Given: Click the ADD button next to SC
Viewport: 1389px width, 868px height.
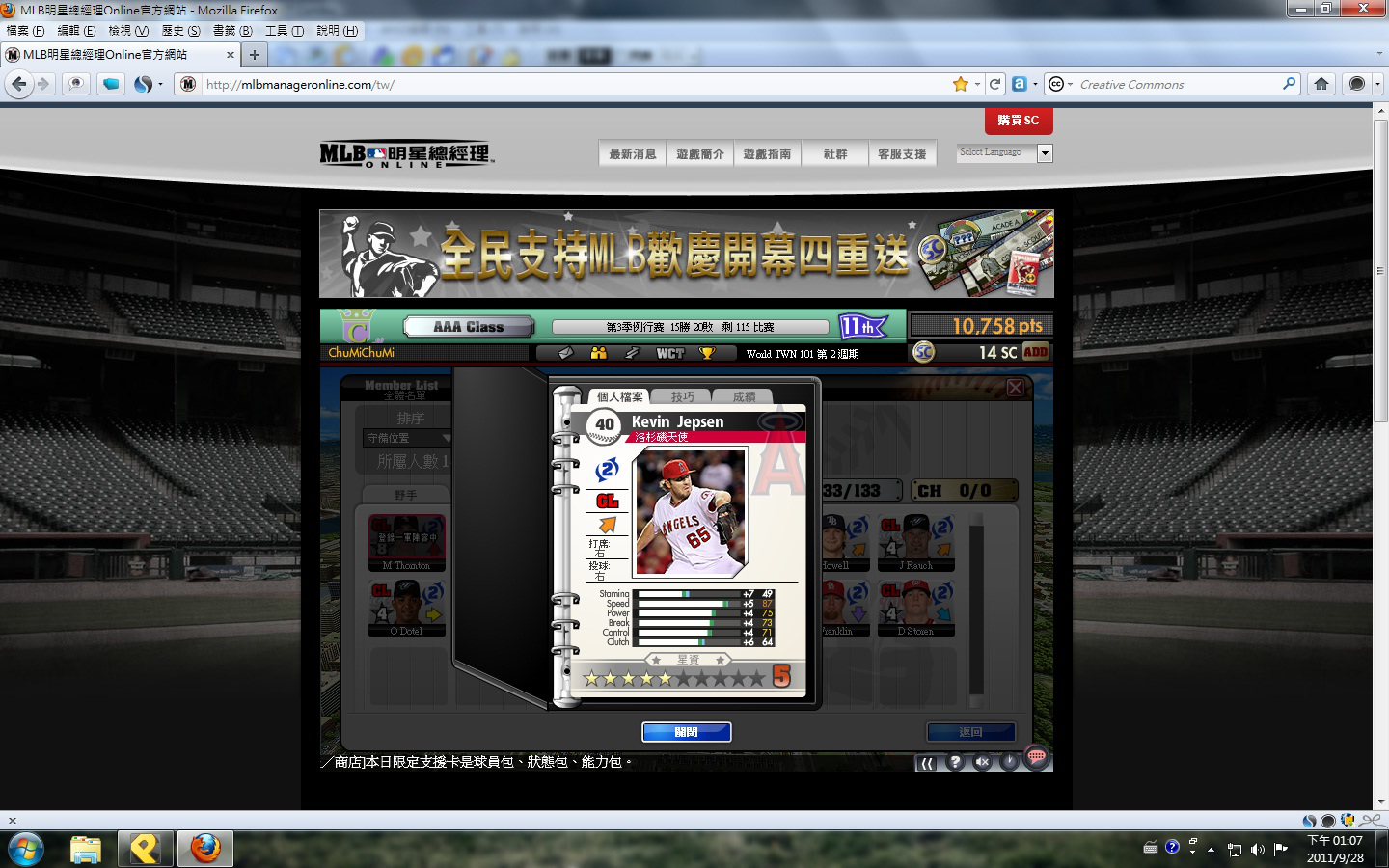Looking at the screenshot, I should (1035, 352).
